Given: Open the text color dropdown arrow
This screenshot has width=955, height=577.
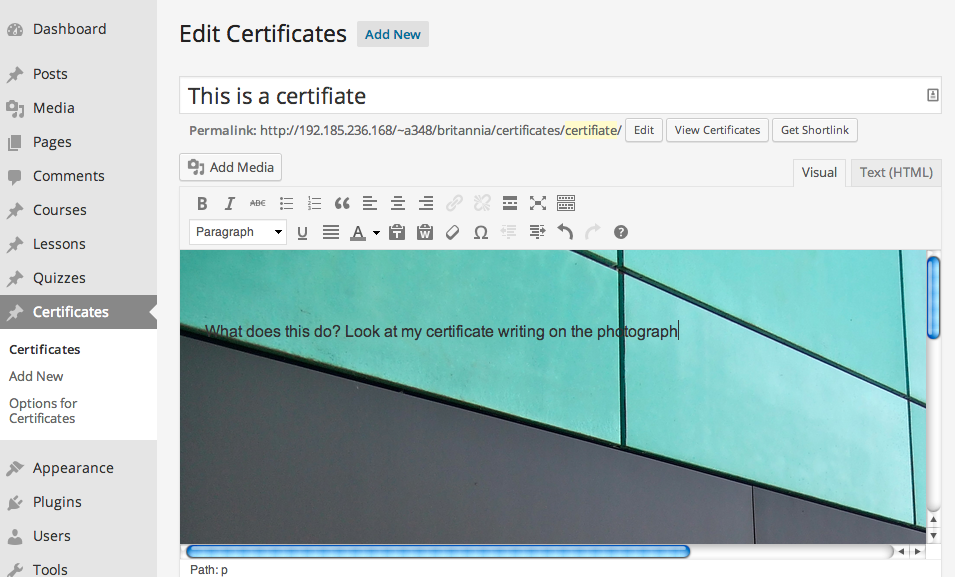Looking at the screenshot, I should click(x=376, y=233).
